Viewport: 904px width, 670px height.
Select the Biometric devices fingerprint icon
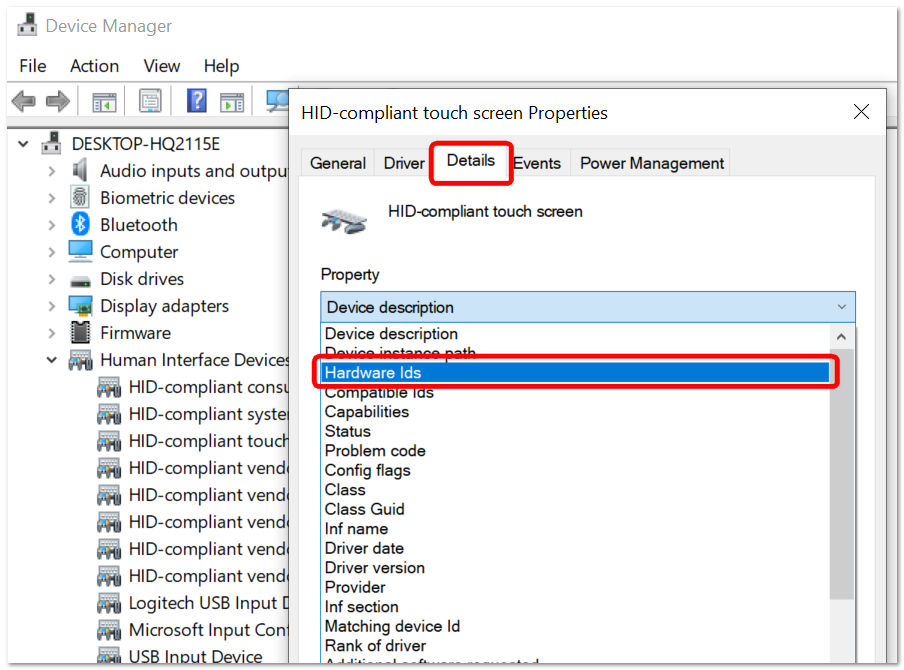(x=80, y=197)
